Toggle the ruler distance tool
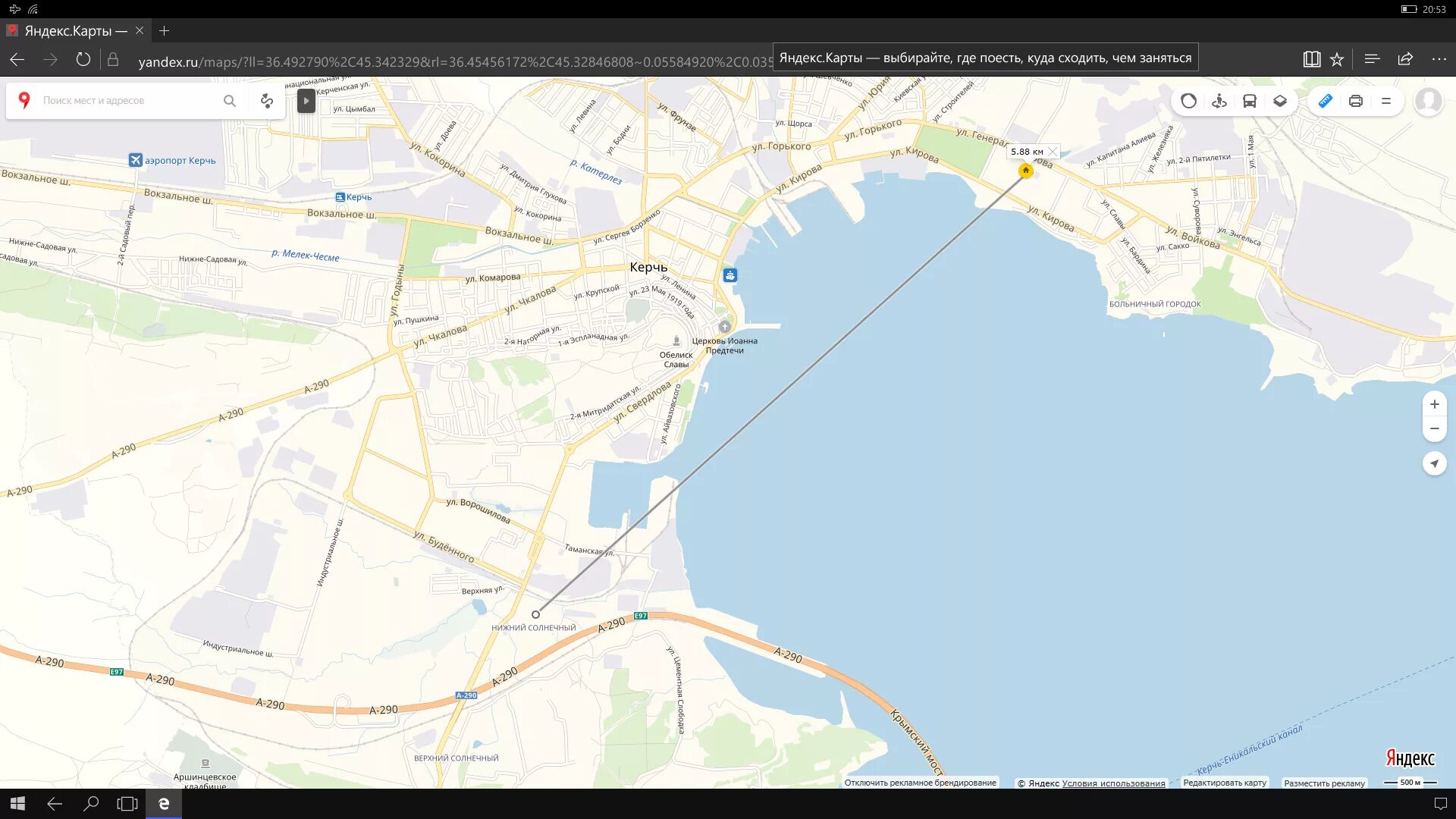 [1325, 101]
